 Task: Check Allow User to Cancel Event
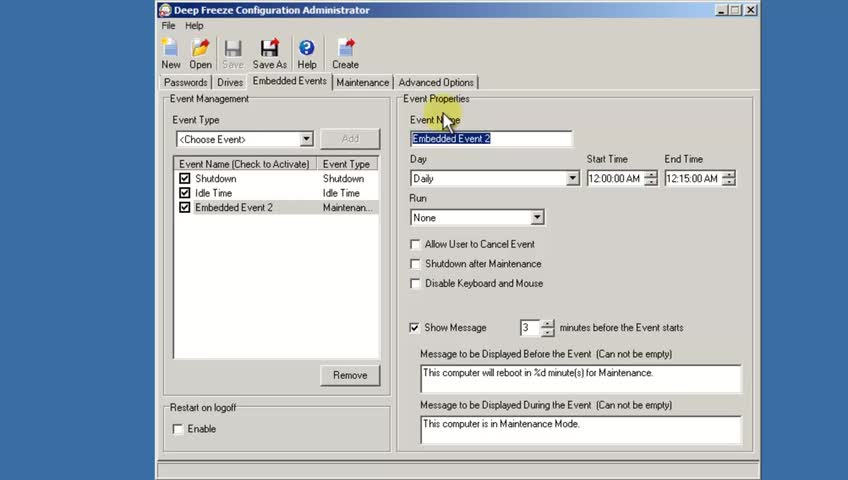pos(415,244)
